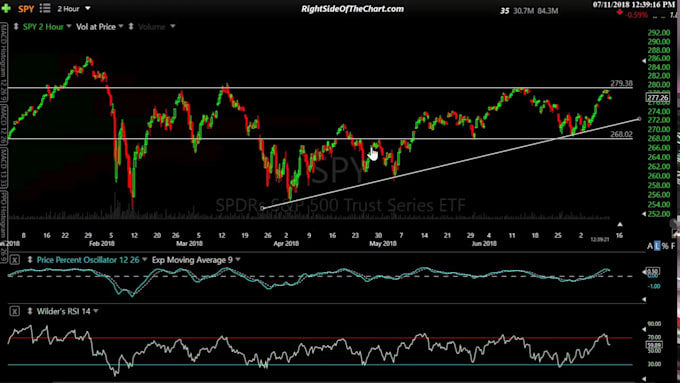The width and height of the screenshot is (680, 383).
Task: Click the RightSideOfTheChart.com title text
Action: click(x=352, y=9)
